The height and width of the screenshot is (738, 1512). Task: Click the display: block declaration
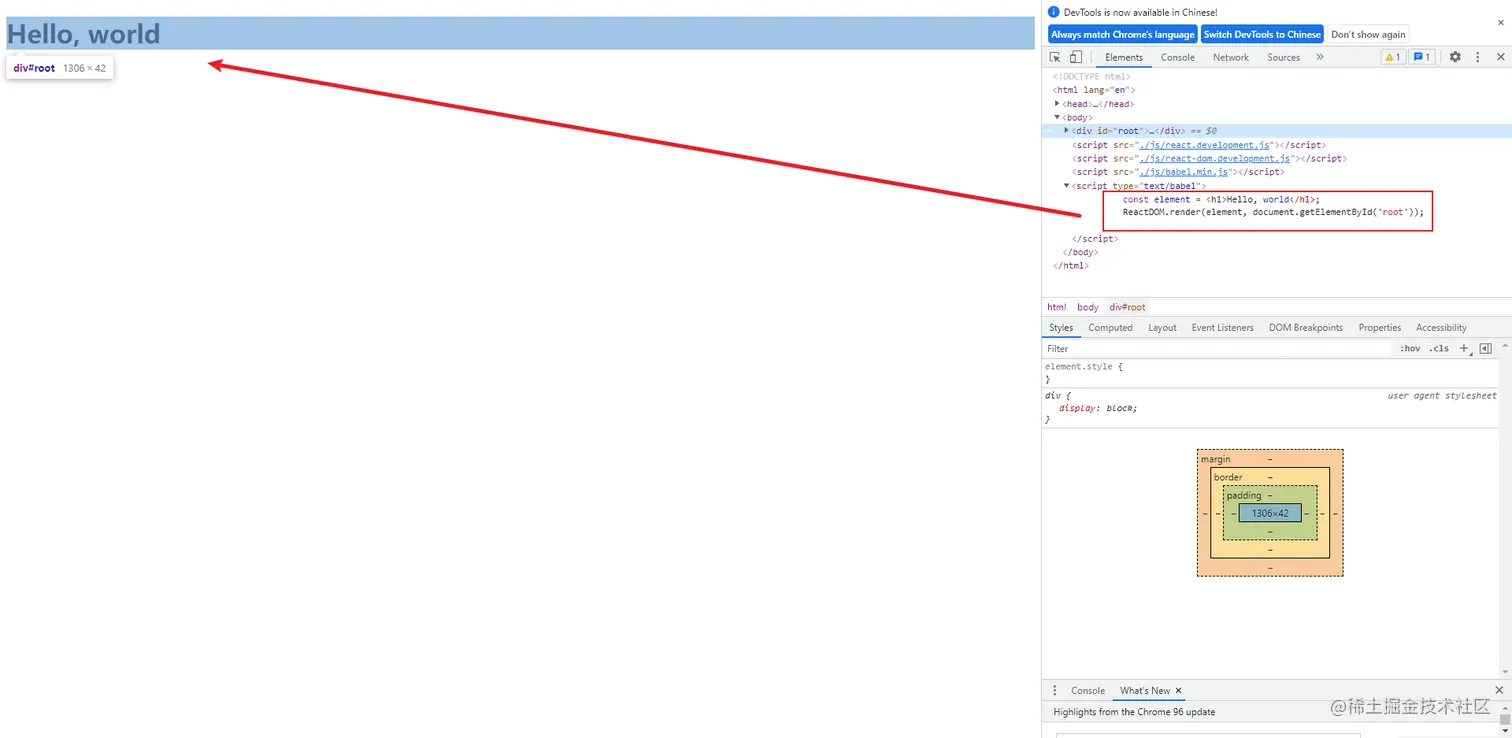point(1098,408)
